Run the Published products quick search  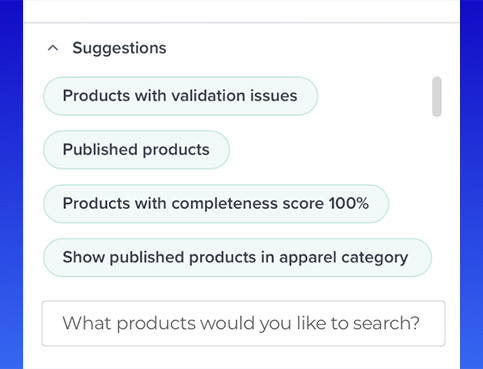[136, 150]
